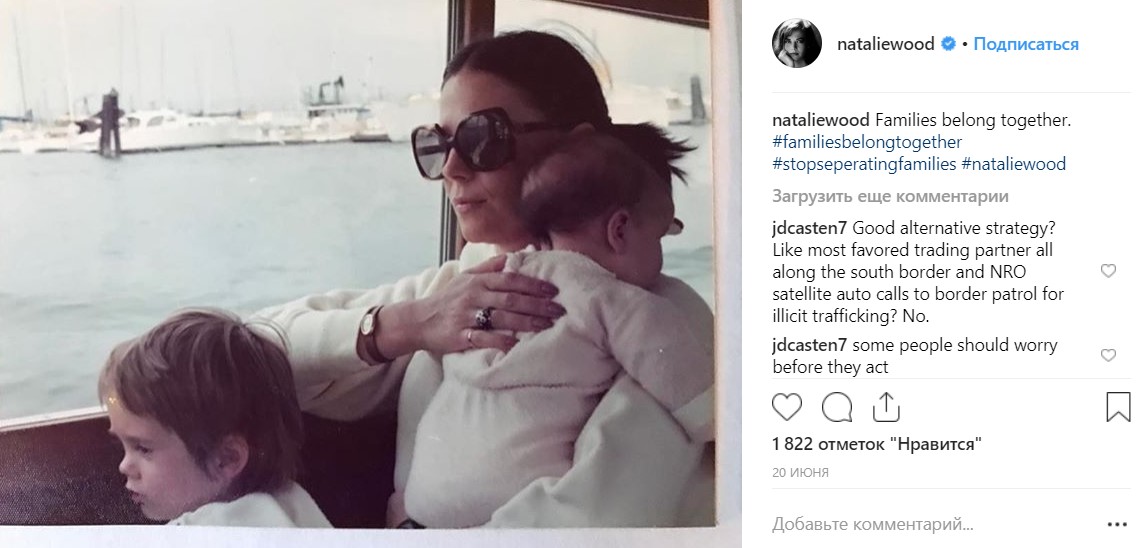Viewport: 1145px width, 548px height.
Task: Open #familiesbelongtogether hashtag
Action: click(x=867, y=142)
